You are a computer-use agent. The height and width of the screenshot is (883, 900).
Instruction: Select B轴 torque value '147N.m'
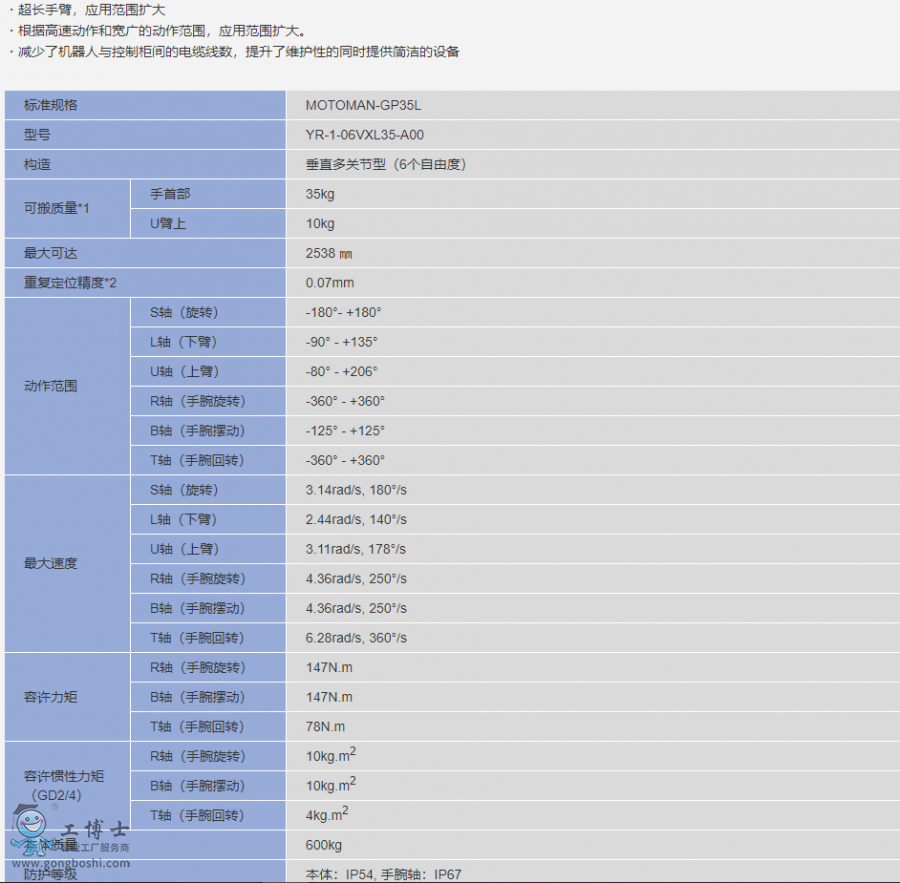click(329, 698)
